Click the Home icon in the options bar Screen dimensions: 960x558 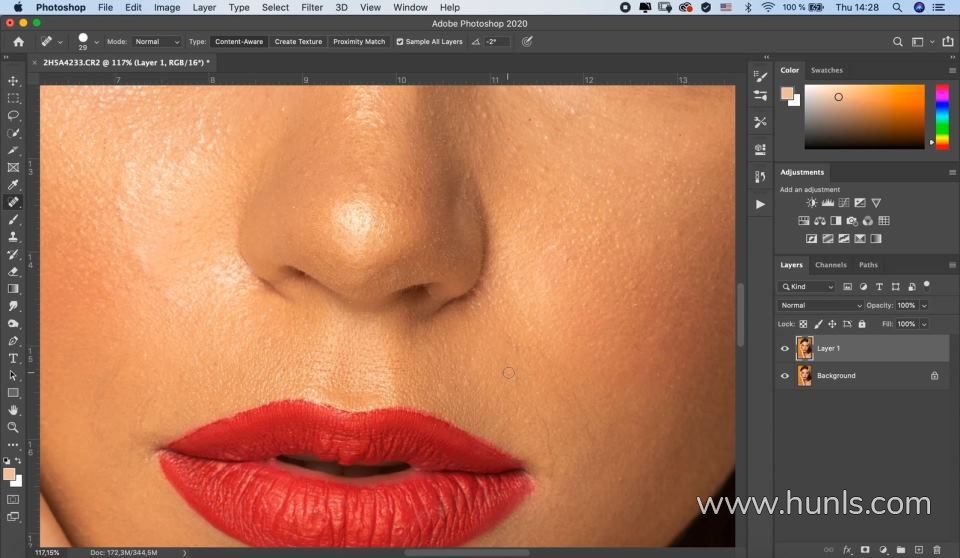(18, 42)
